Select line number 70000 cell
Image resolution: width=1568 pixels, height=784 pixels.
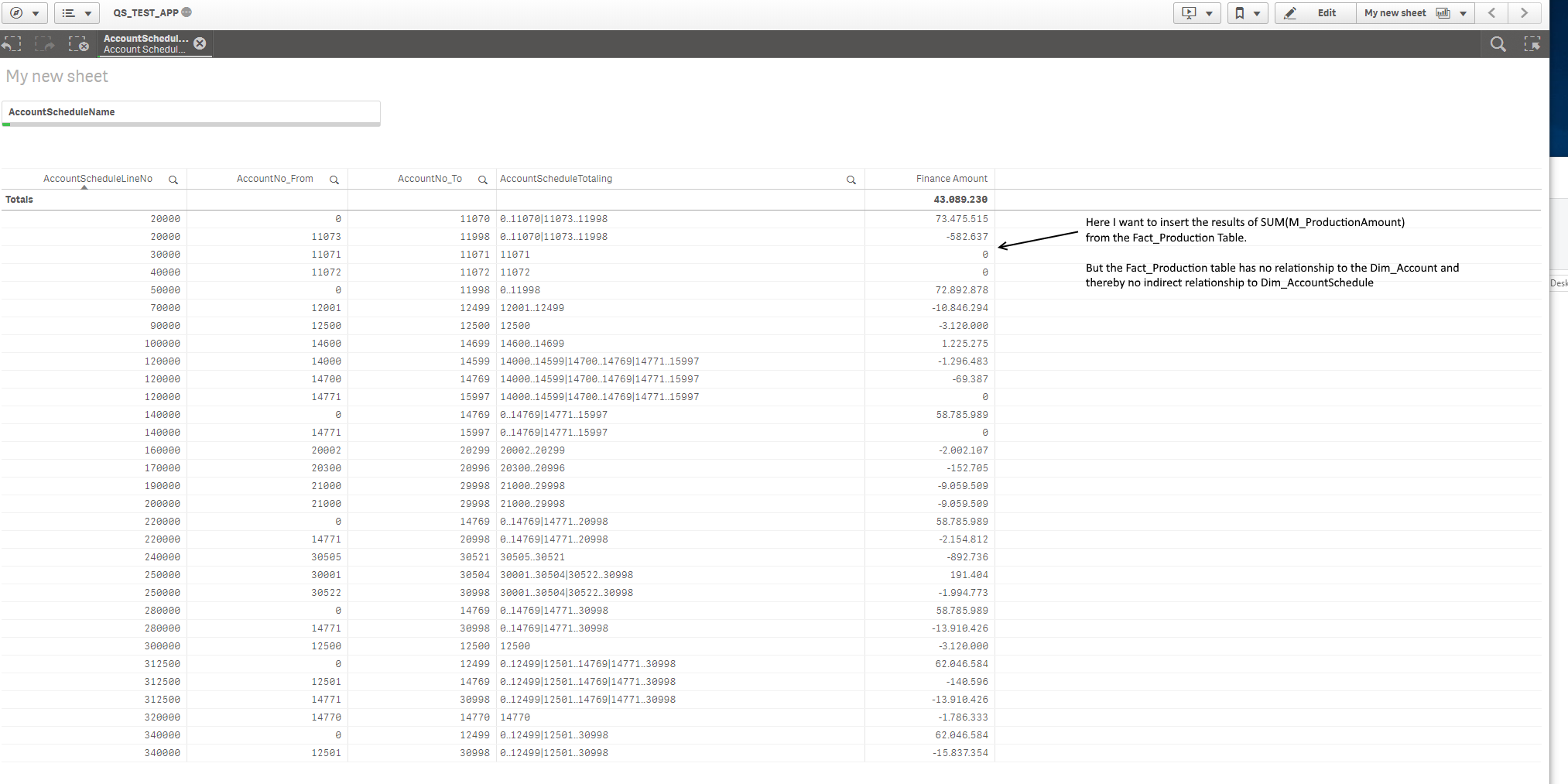(x=94, y=308)
